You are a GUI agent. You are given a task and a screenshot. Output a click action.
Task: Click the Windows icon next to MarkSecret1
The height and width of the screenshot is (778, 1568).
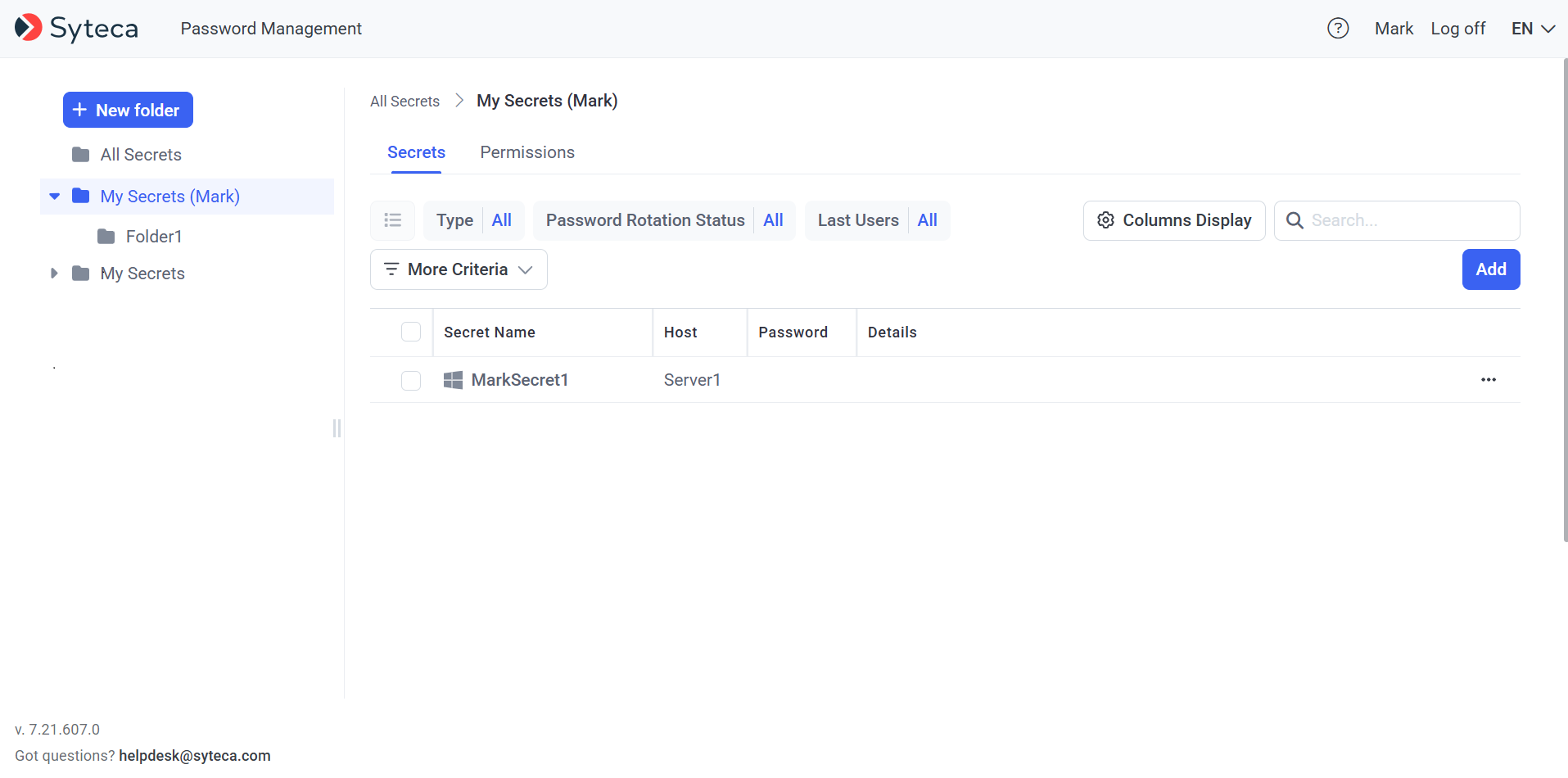point(453,380)
